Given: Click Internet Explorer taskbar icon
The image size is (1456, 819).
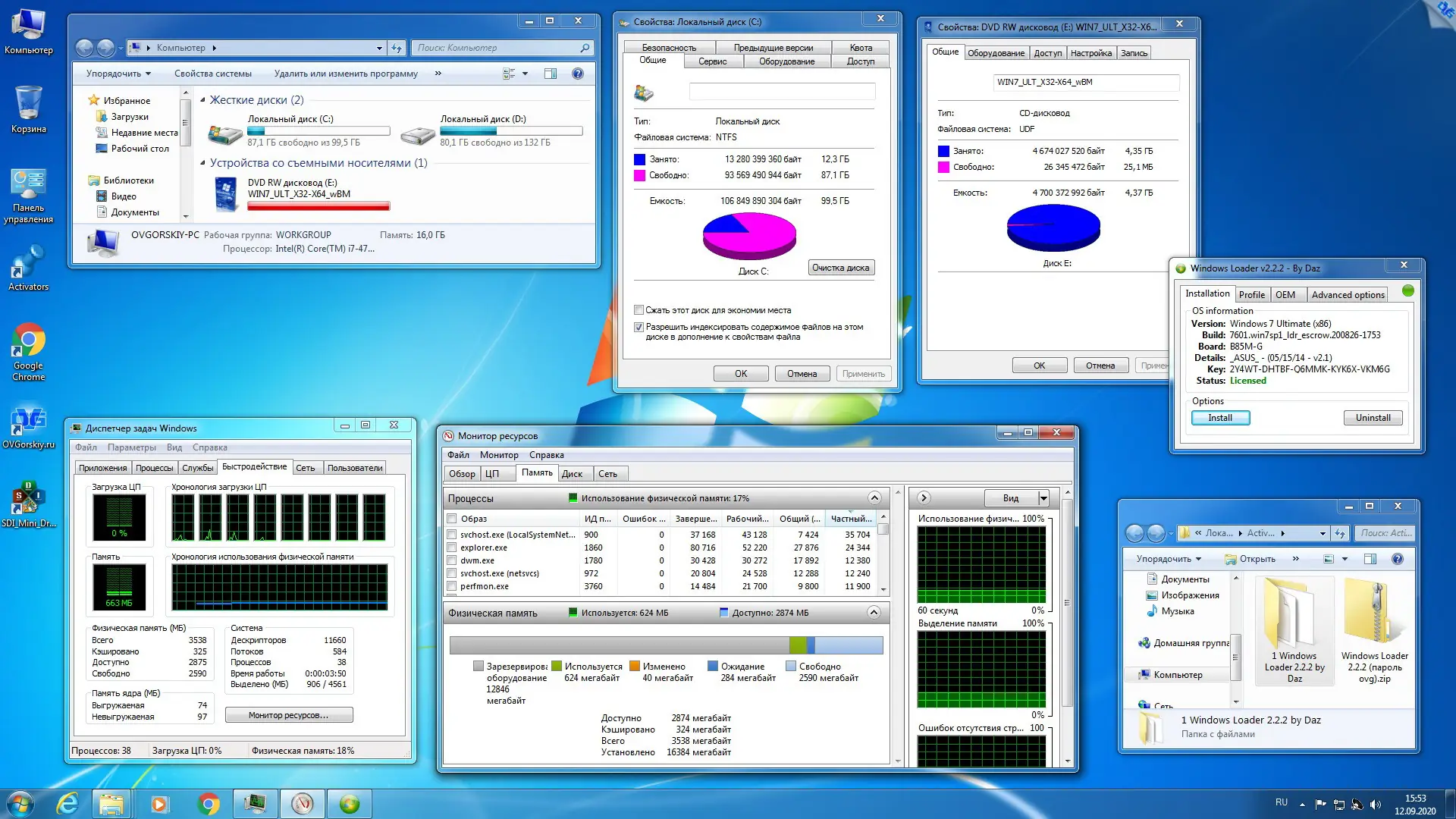Looking at the screenshot, I should point(67,803).
